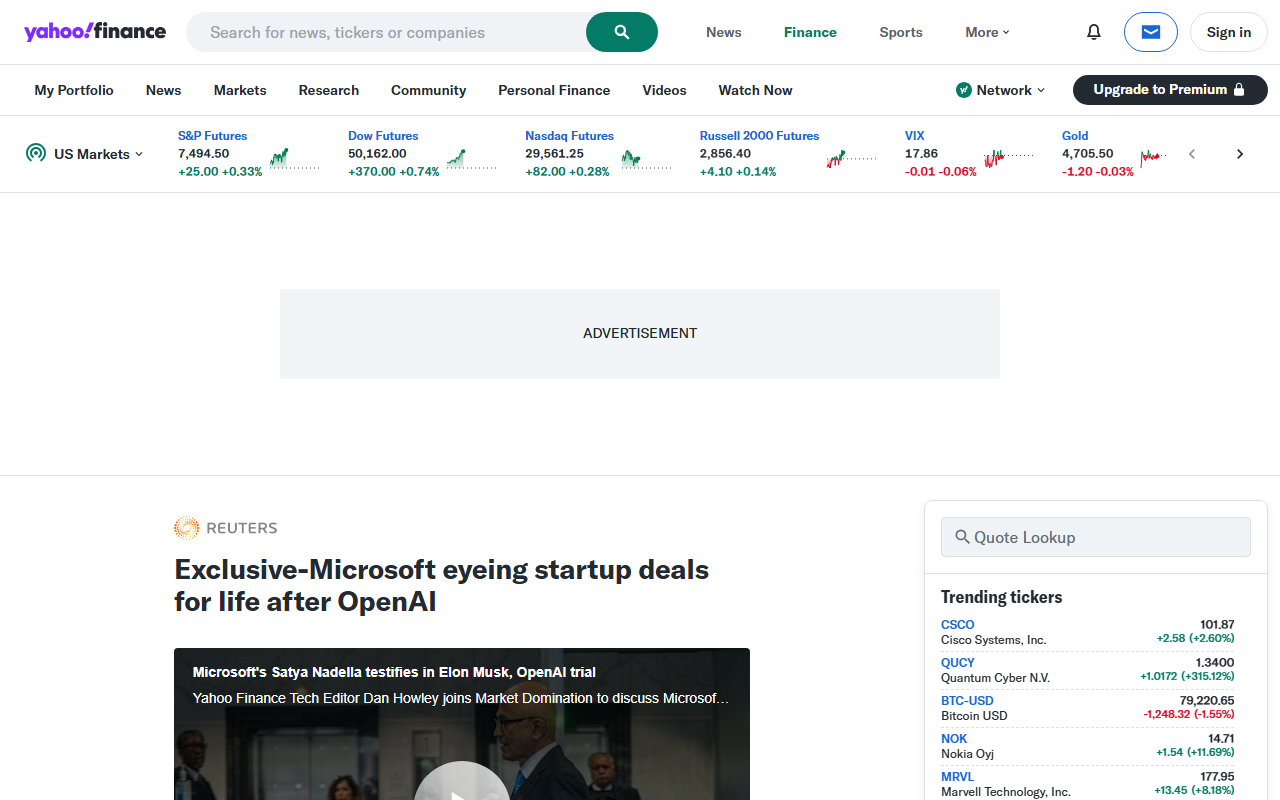Open the Personal Finance tab
This screenshot has width=1280, height=800.
[x=554, y=90]
